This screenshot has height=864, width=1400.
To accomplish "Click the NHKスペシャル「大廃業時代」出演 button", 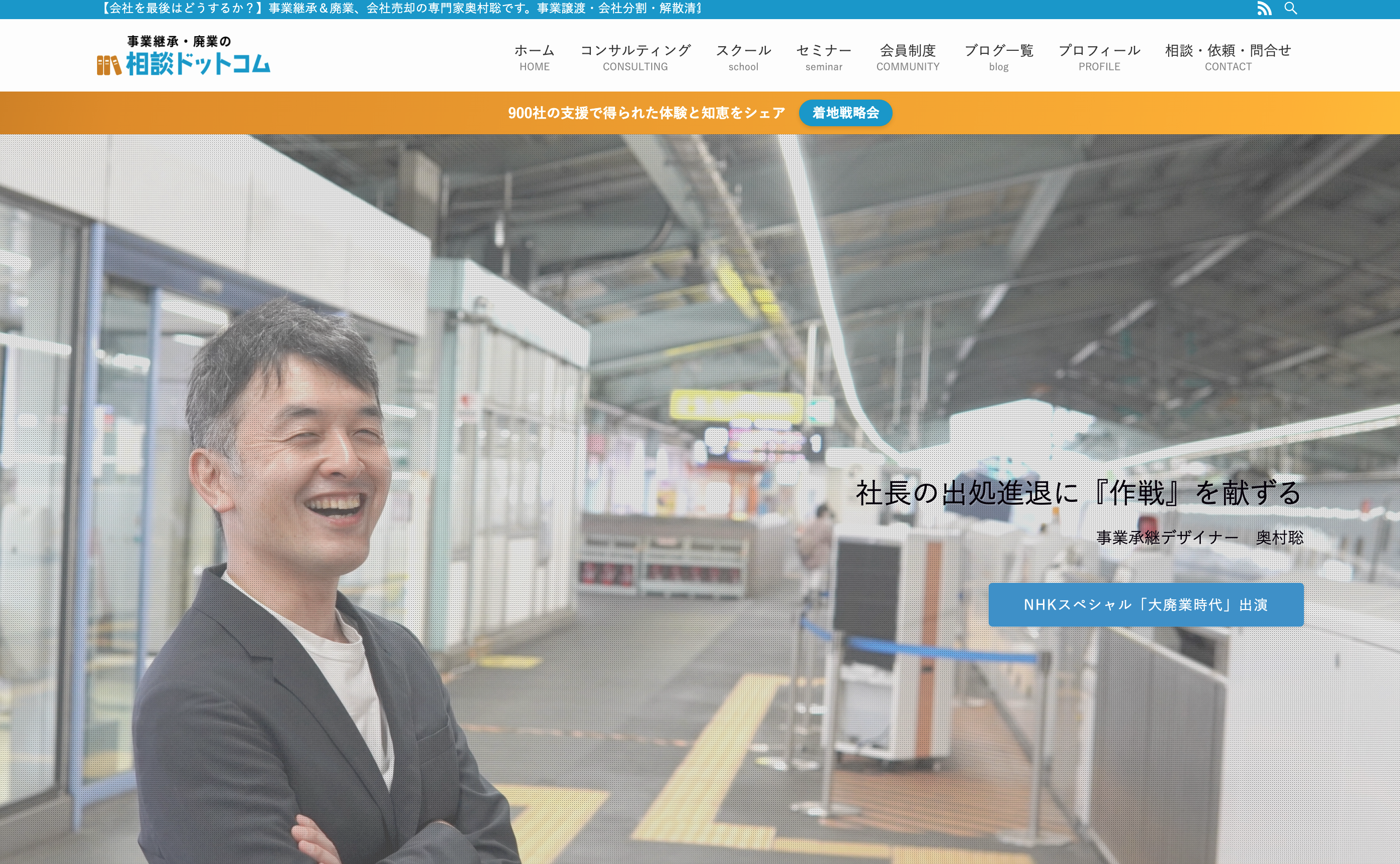I will pos(1145,604).
